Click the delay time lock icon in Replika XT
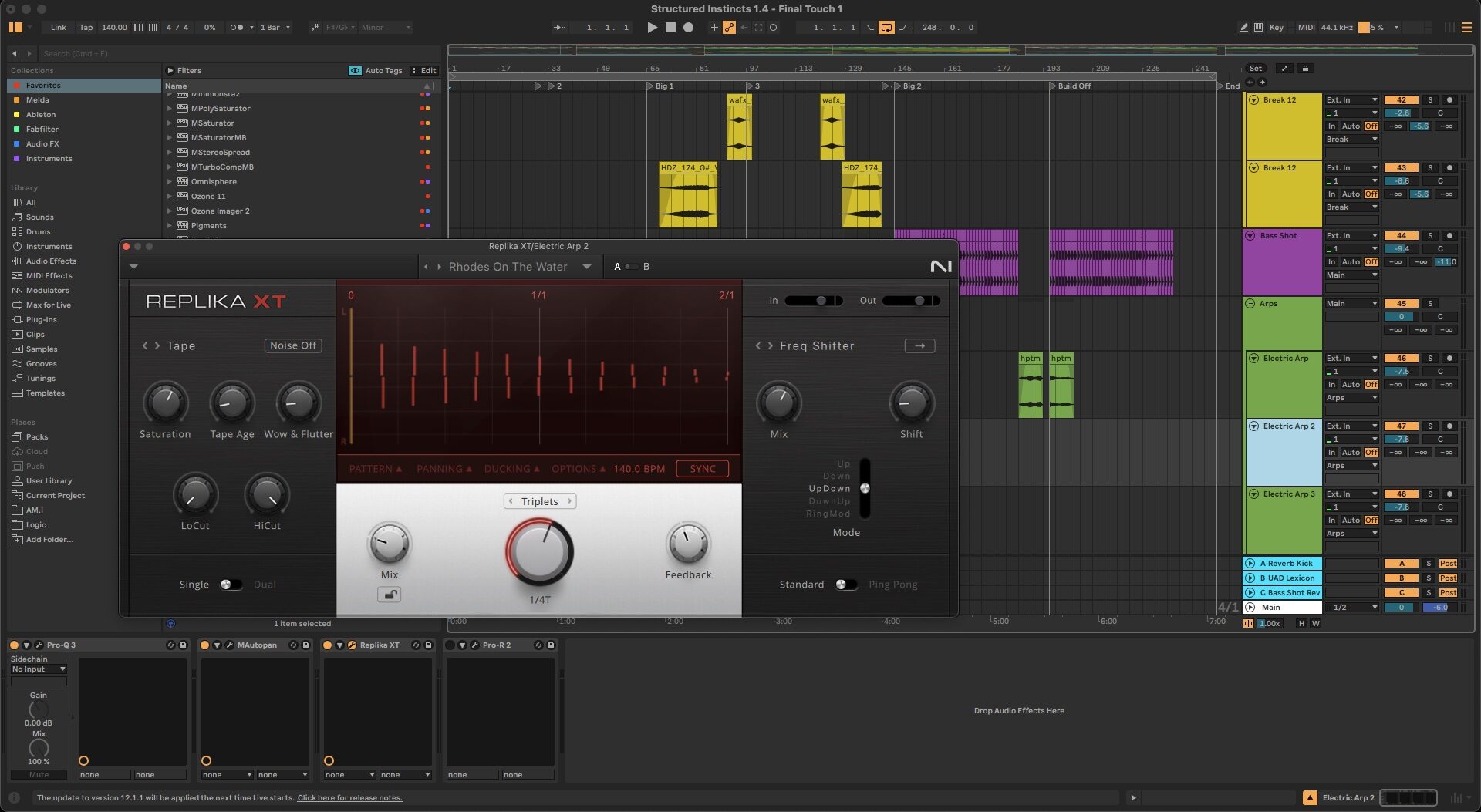 pyautogui.click(x=390, y=594)
